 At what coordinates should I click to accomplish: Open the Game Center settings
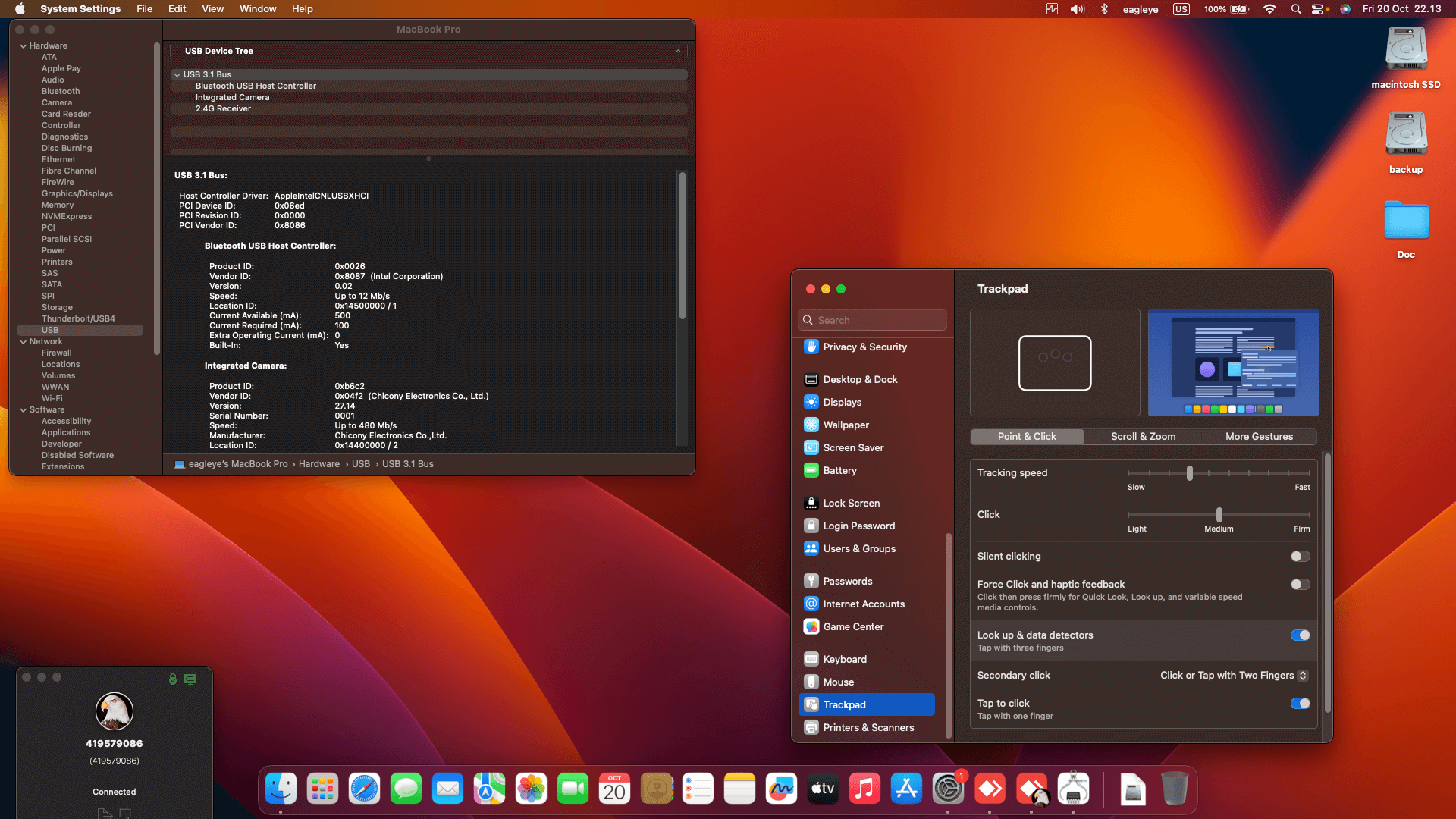853,626
